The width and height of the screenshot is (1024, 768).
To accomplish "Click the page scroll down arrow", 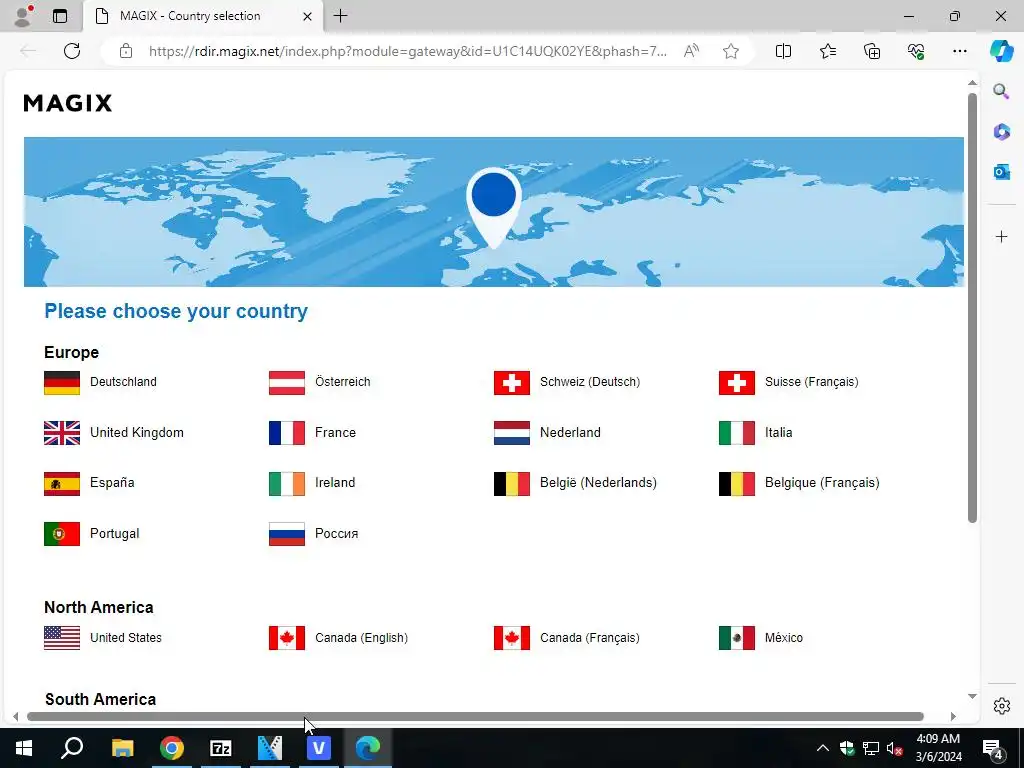I will pyautogui.click(x=972, y=696).
